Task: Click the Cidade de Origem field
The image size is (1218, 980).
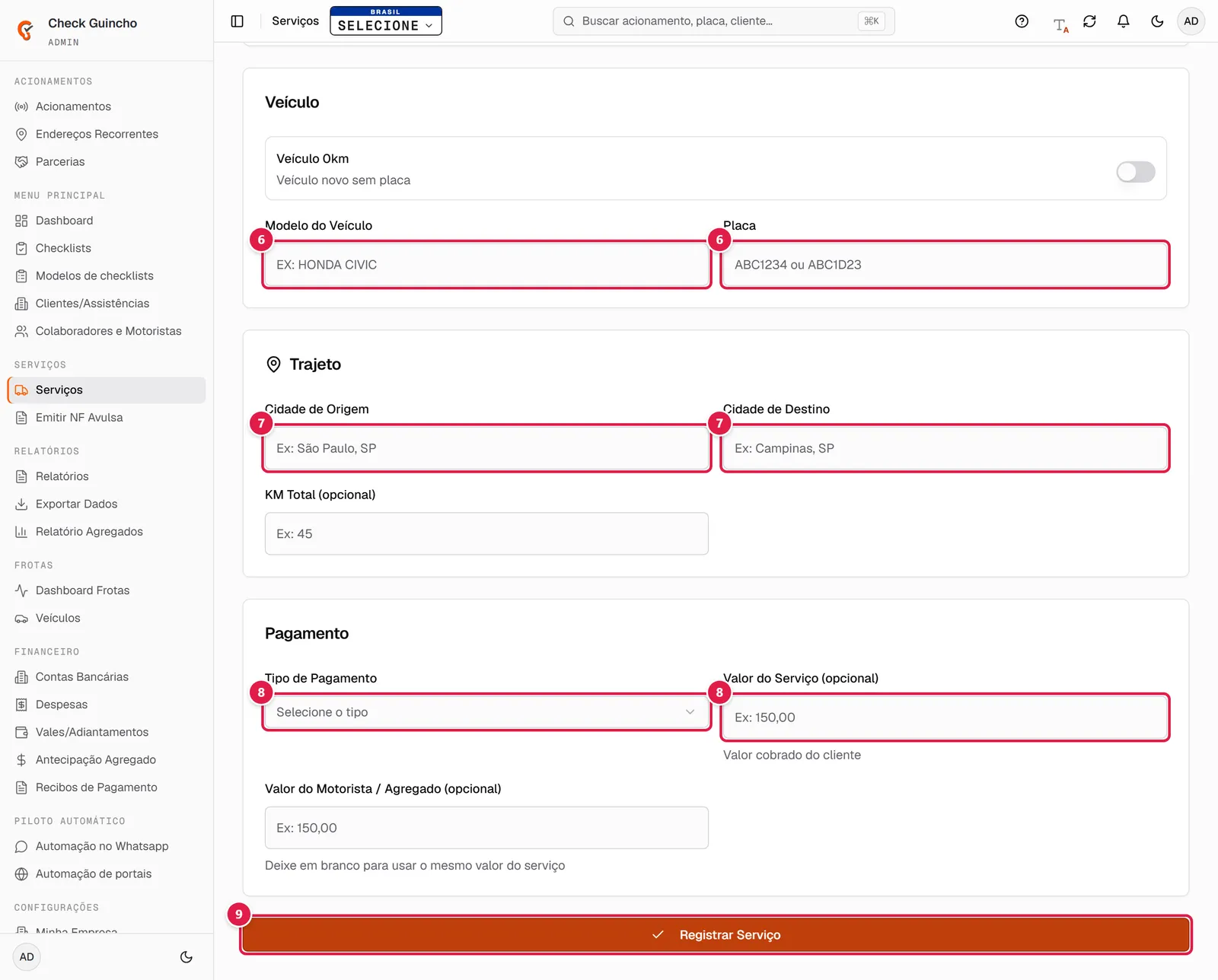Action: coord(486,448)
